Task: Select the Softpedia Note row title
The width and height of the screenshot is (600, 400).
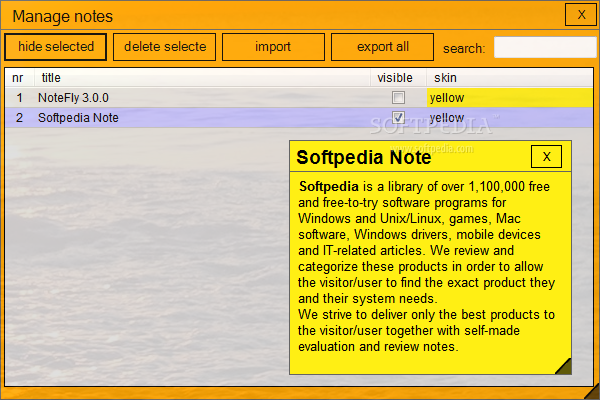Action: click(78, 118)
